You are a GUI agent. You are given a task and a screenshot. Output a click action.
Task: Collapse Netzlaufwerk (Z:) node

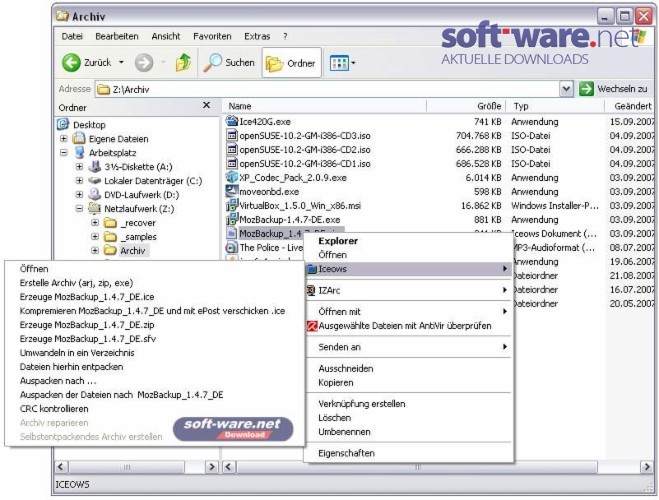[79, 208]
